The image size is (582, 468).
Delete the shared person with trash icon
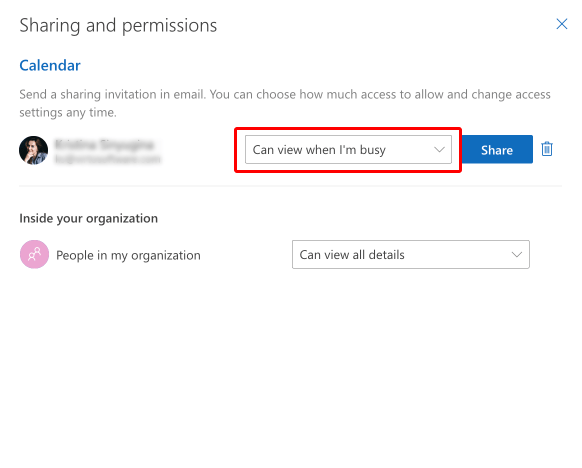pyautogui.click(x=547, y=149)
